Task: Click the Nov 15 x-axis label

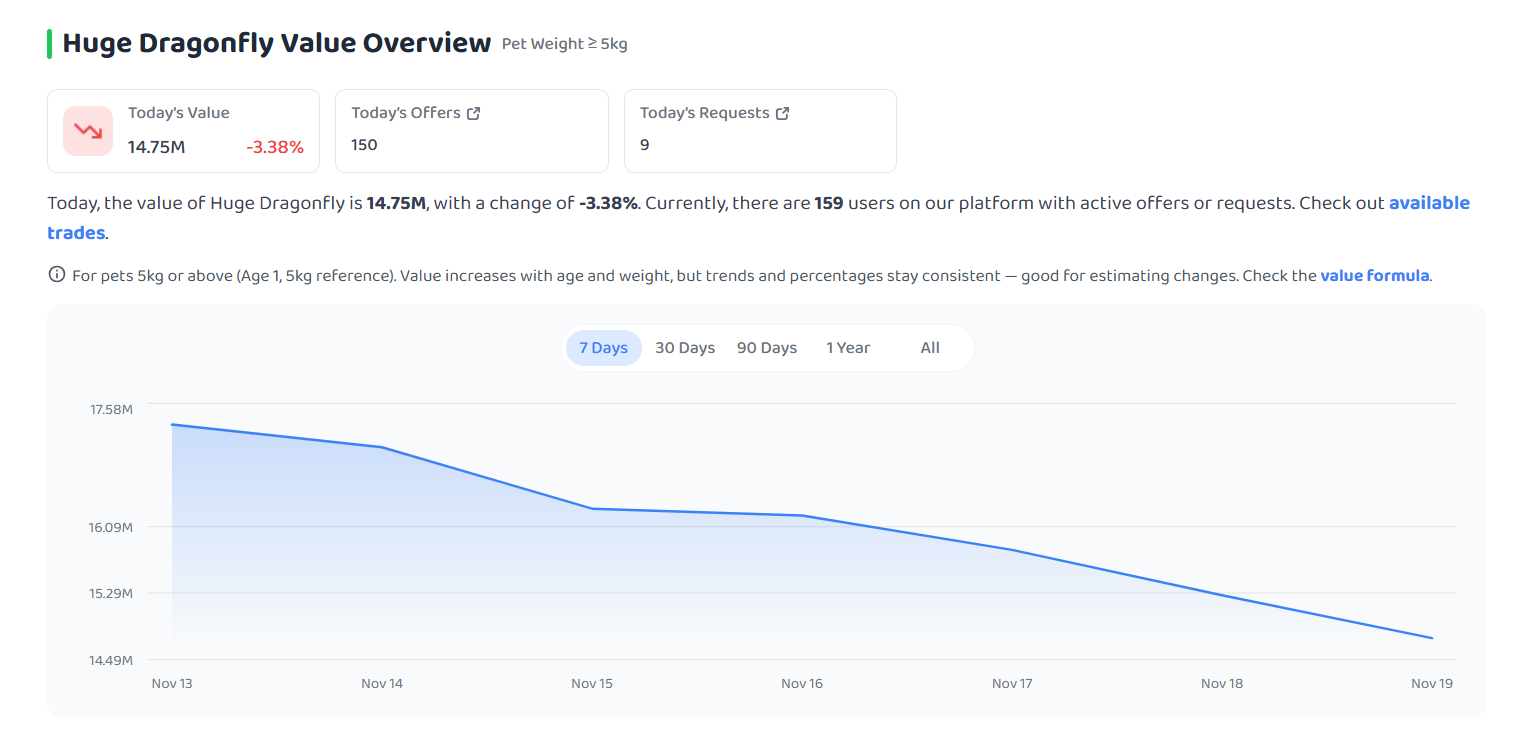Action: [592, 683]
